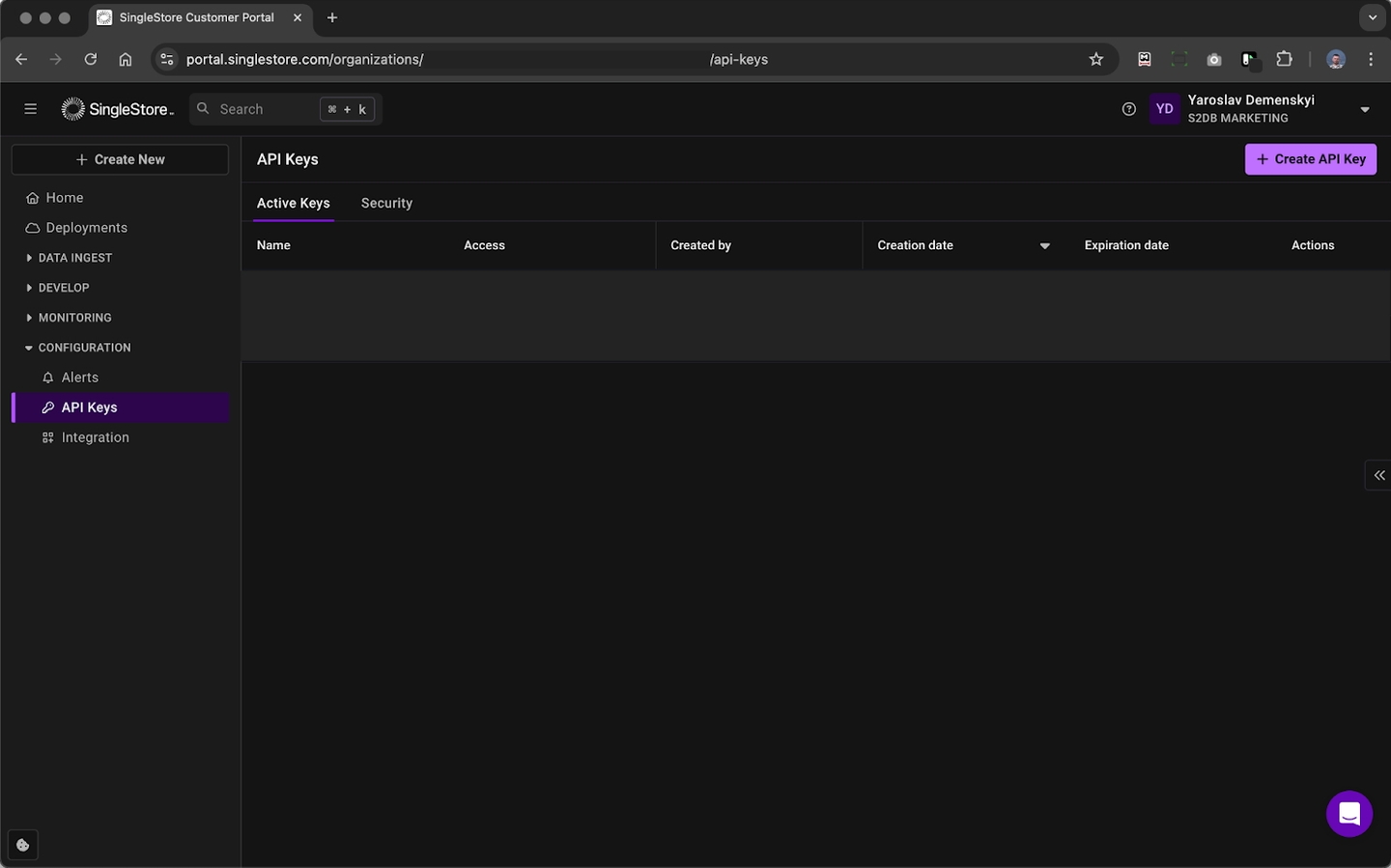
Task: Switch to the Security tab
Action: coord(386,203)
